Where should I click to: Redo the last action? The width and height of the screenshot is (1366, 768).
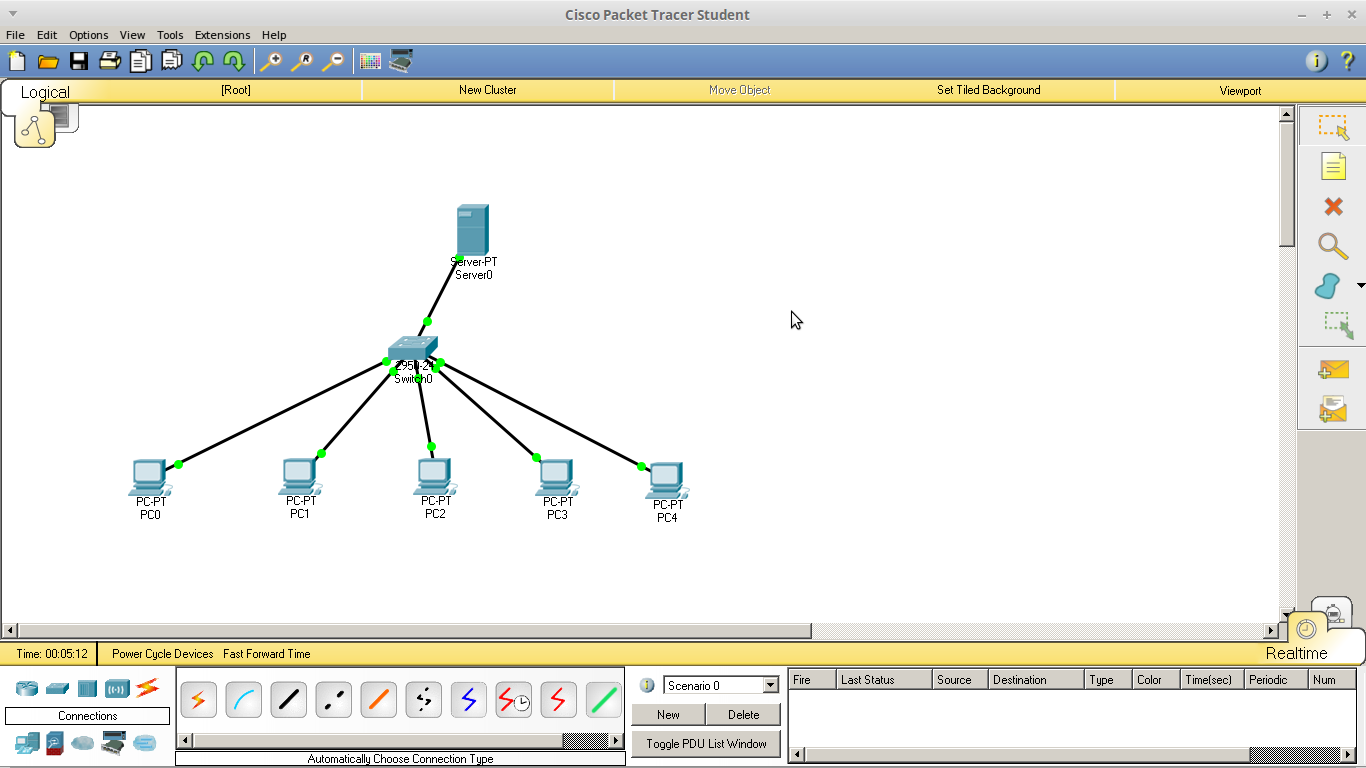[x=234, y=61]
